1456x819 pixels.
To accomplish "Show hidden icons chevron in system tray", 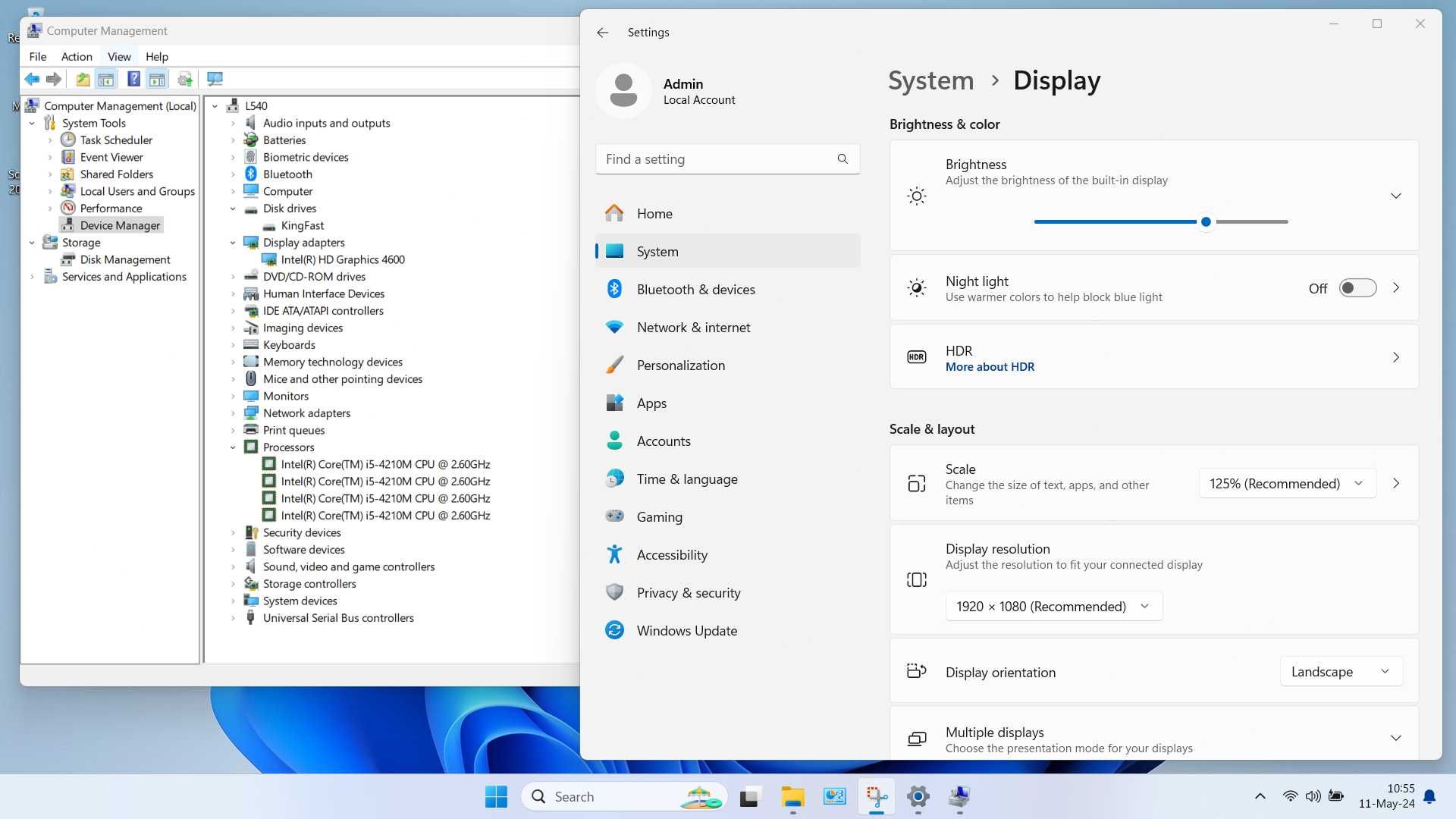I will tap(1260, 796).
